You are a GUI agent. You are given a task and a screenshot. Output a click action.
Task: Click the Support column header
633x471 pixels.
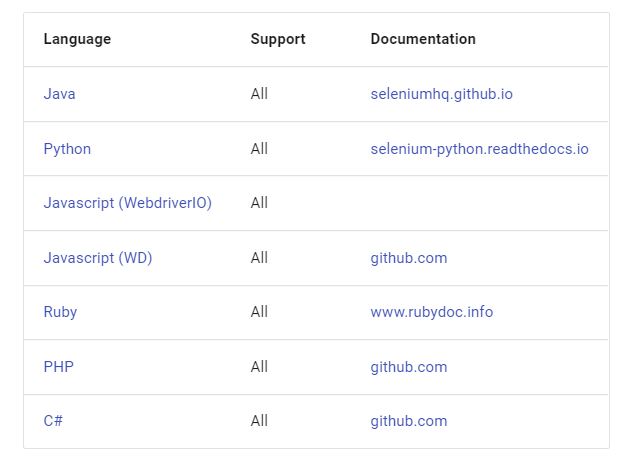point(278,39)
